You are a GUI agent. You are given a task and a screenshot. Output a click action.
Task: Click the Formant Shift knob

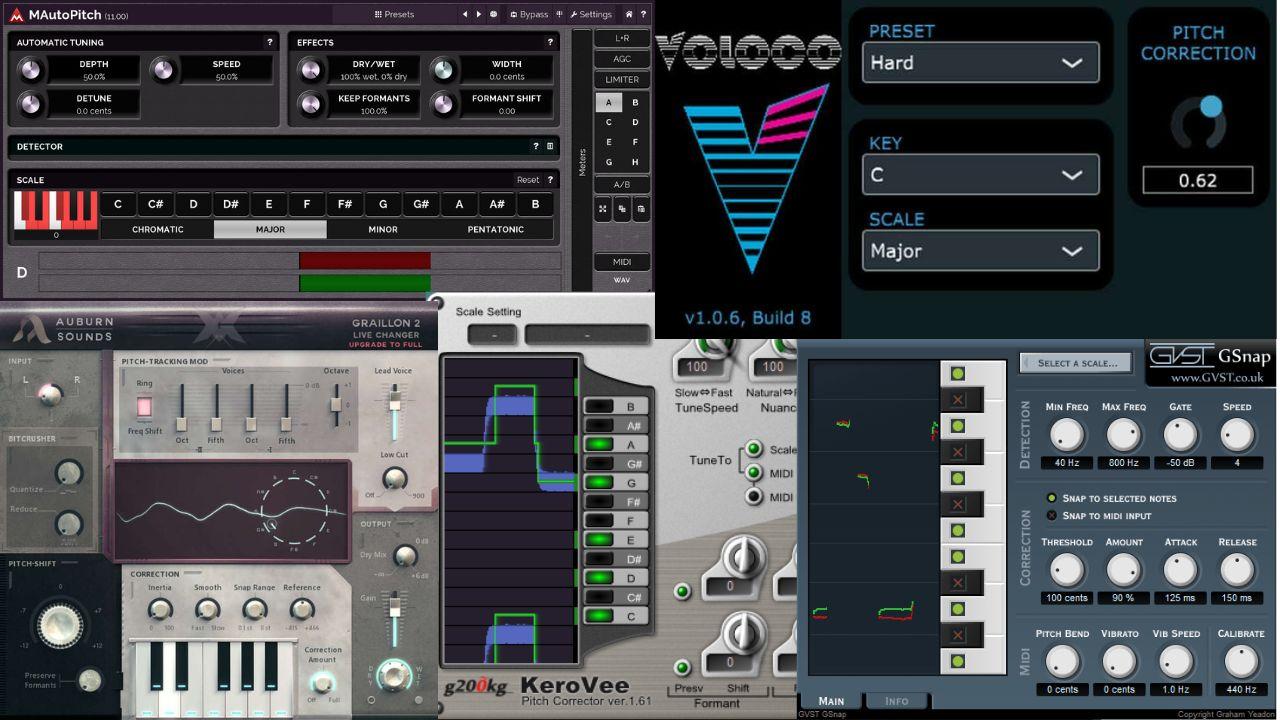pyautogui.click(x=443, y=104)
